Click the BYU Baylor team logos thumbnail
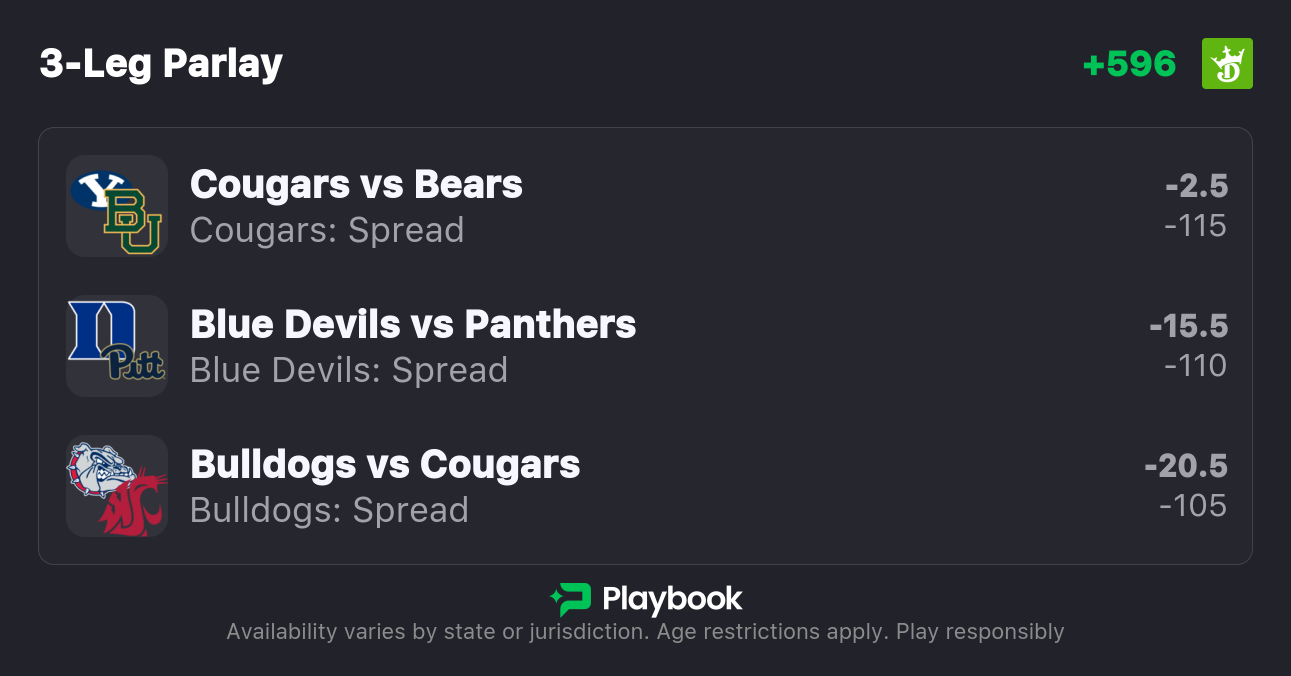Screen dimensions: 1291x676 point(117,206)
